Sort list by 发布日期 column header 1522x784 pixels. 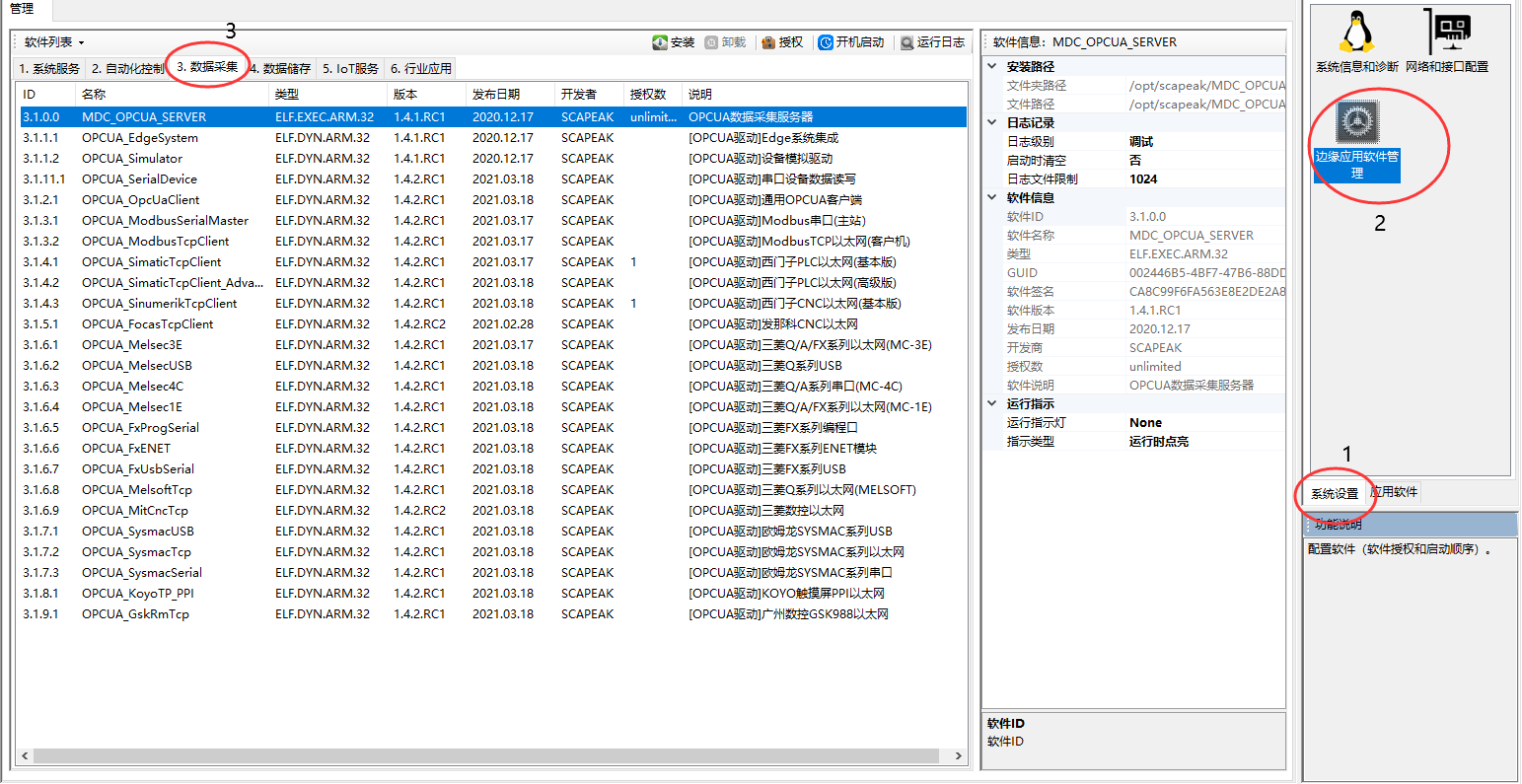tap(511, 95)
